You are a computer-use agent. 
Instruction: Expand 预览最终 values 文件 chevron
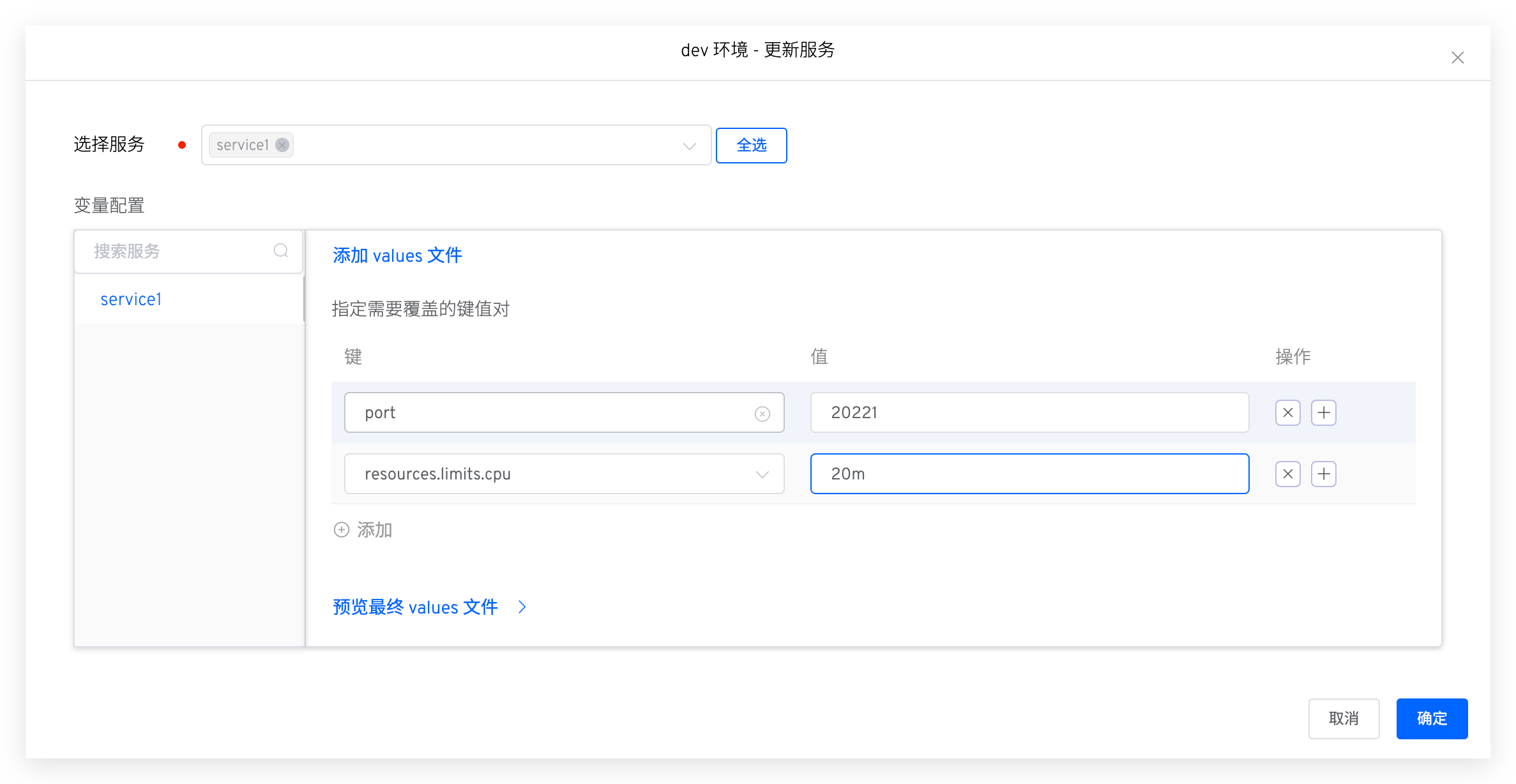[522, 607]
